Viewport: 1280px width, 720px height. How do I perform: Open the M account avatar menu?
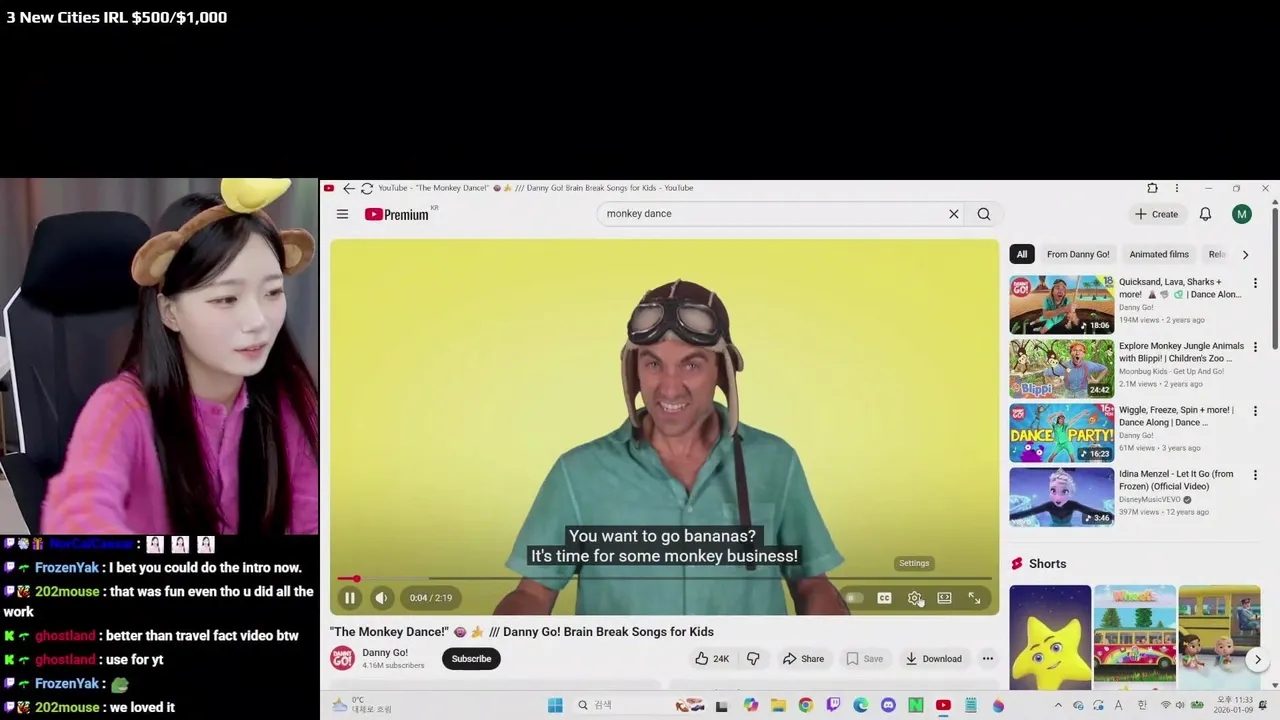[x=1241, y=214]
